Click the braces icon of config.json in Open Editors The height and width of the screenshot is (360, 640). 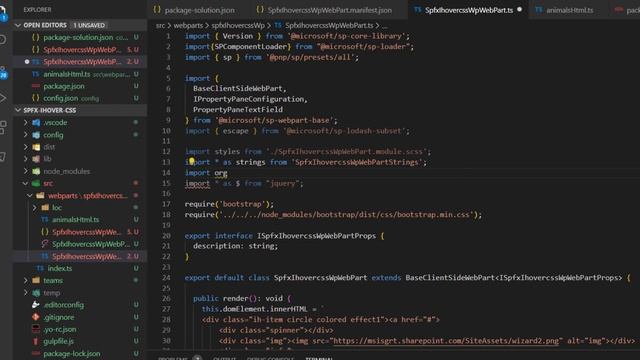[x=36, y=98]
